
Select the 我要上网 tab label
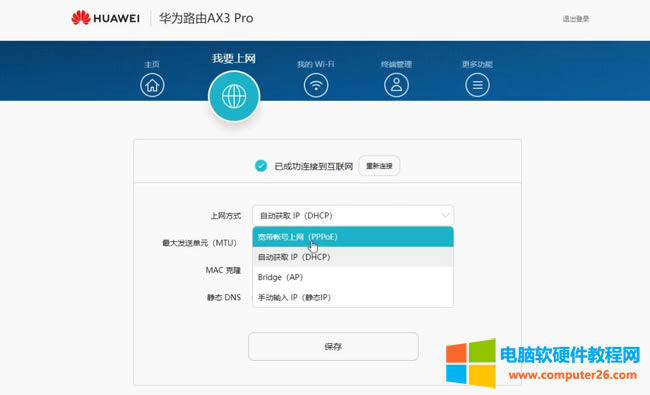pyautogui.click(x=234, y=58)
